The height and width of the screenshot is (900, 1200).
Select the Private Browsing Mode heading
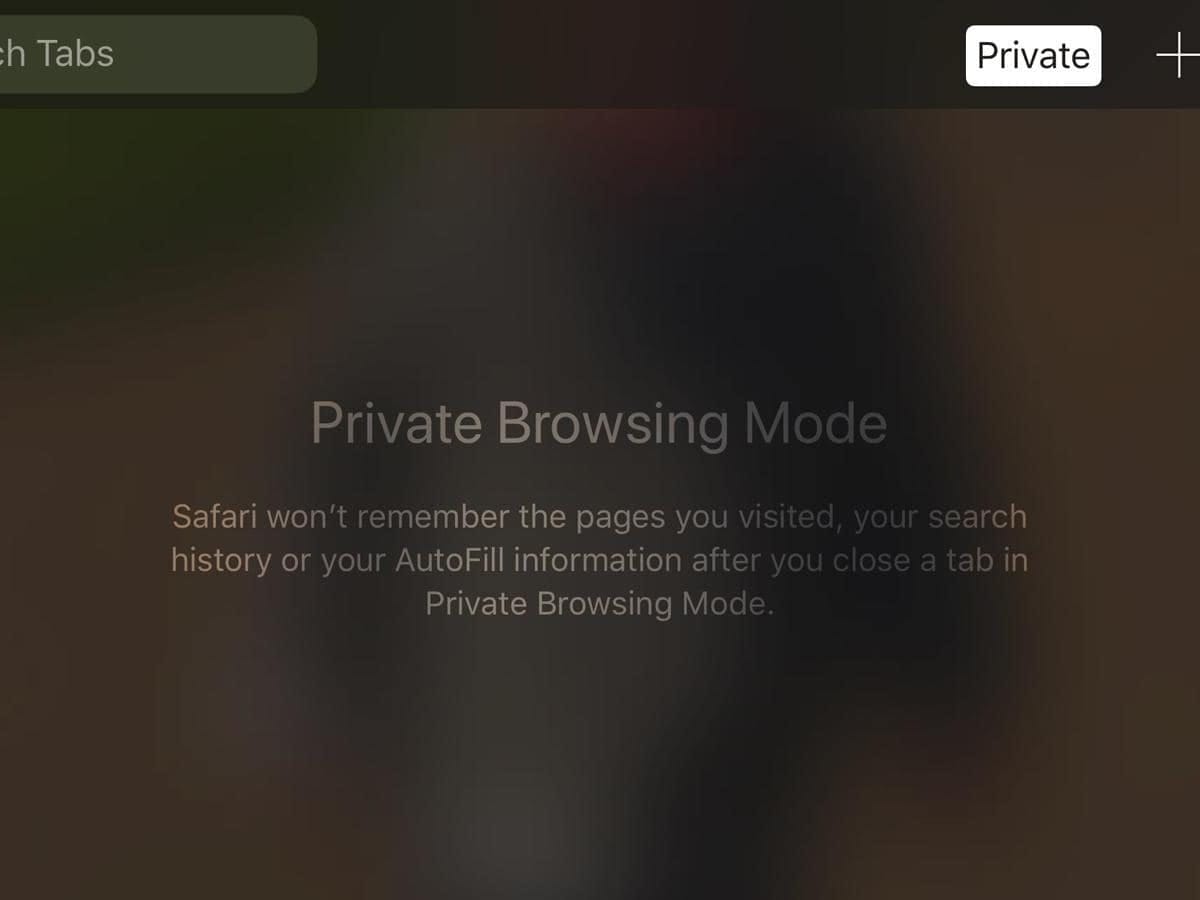599,423
